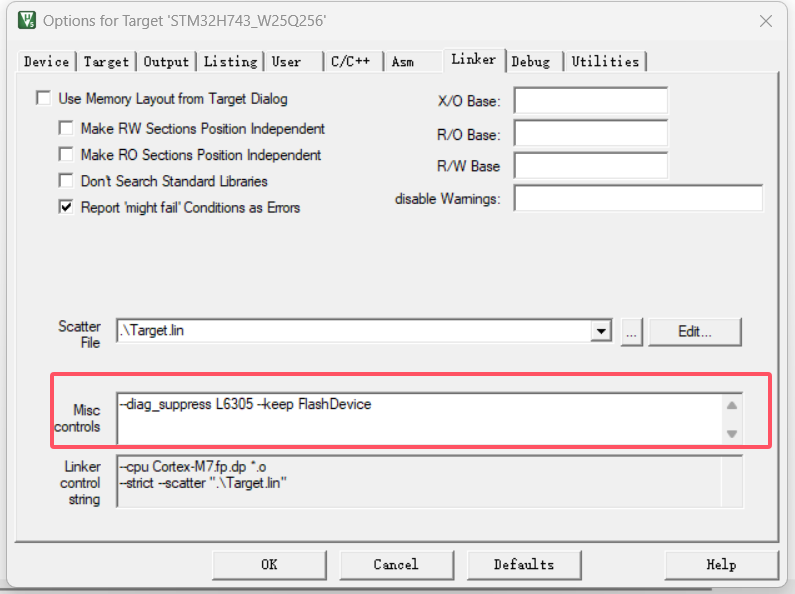The width and height of the screenshot is (795, 594).
Task: Click inside the Misc controls text box
Action: pyautogui.click(x=420, y=419)
